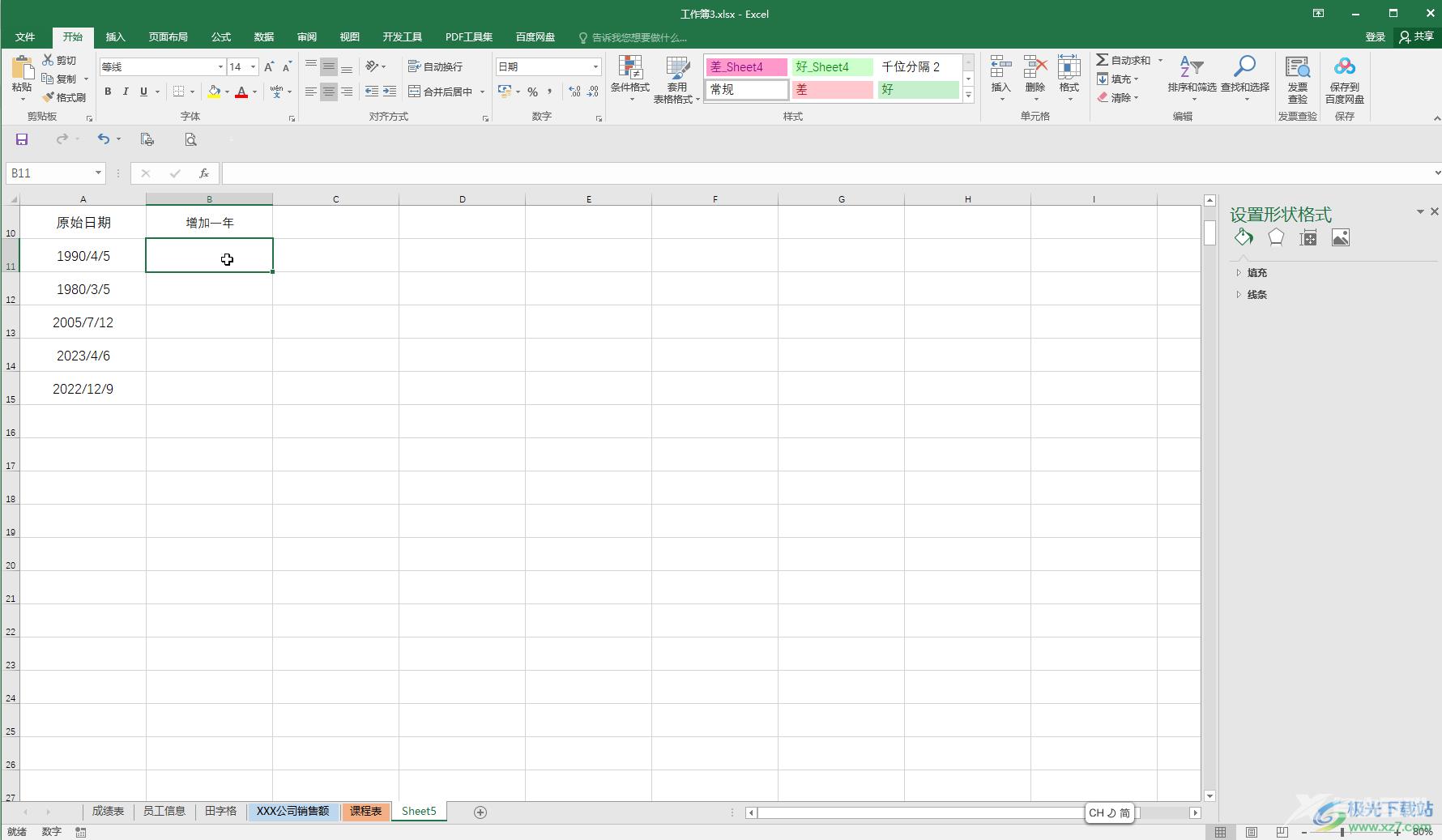Click the cell borders icon

pyautogui.click(x=179, y=92)
